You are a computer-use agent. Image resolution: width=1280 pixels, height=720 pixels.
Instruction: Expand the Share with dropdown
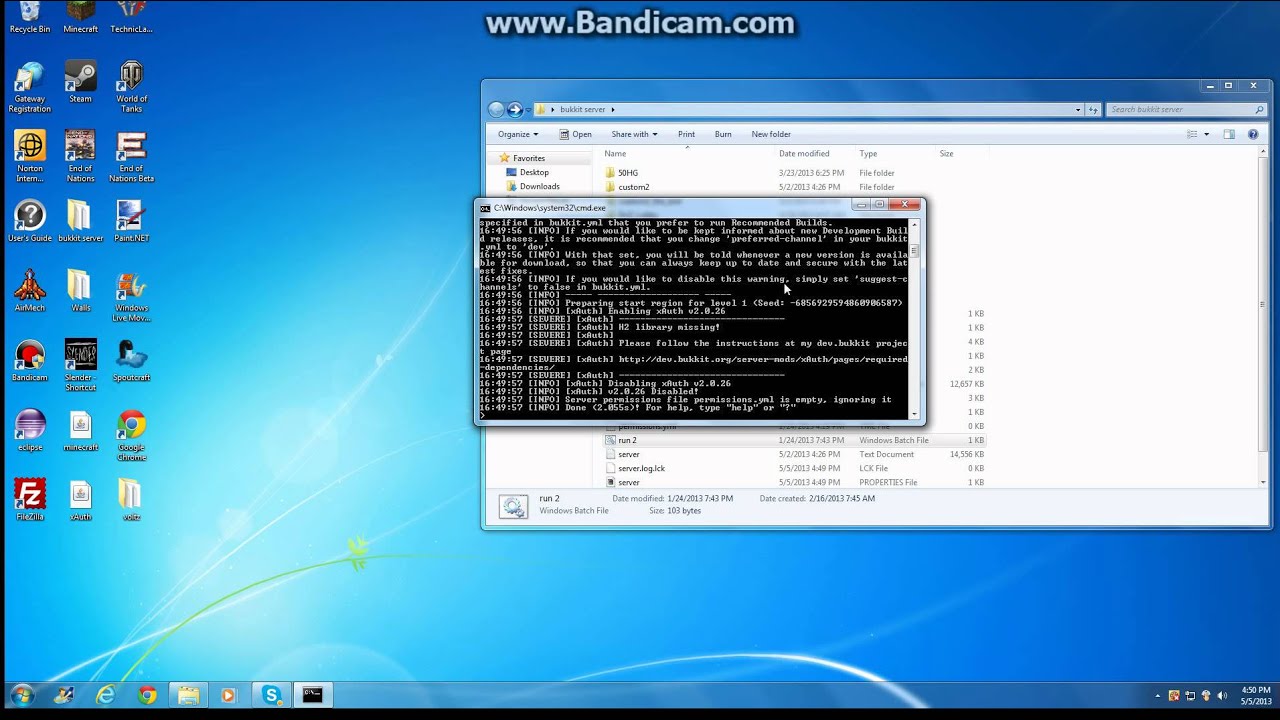tap(634, 134)
